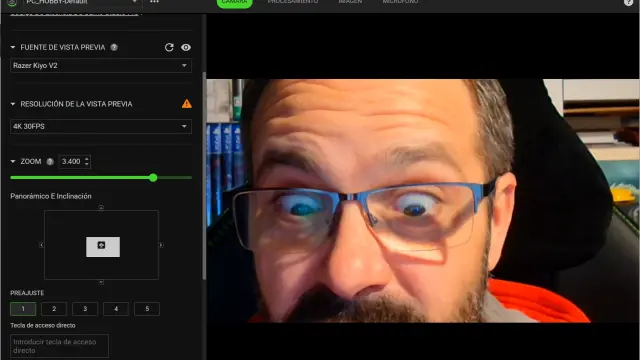Screen dimensions: 640x360
Task: Click the settings panel vertical scrollbar
Action: (x=204, y=176)
